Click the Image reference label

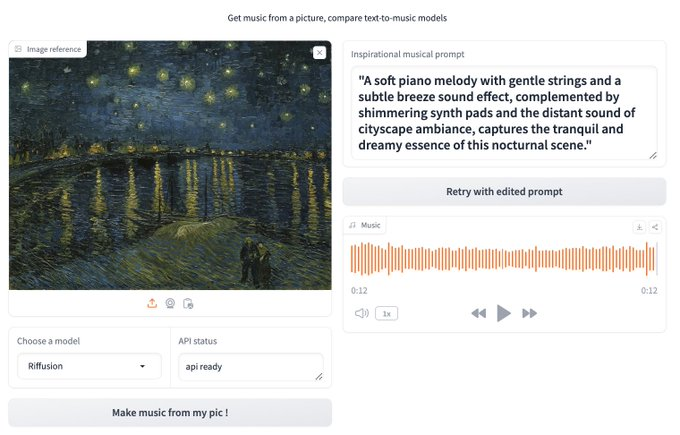tap(48, 49)
